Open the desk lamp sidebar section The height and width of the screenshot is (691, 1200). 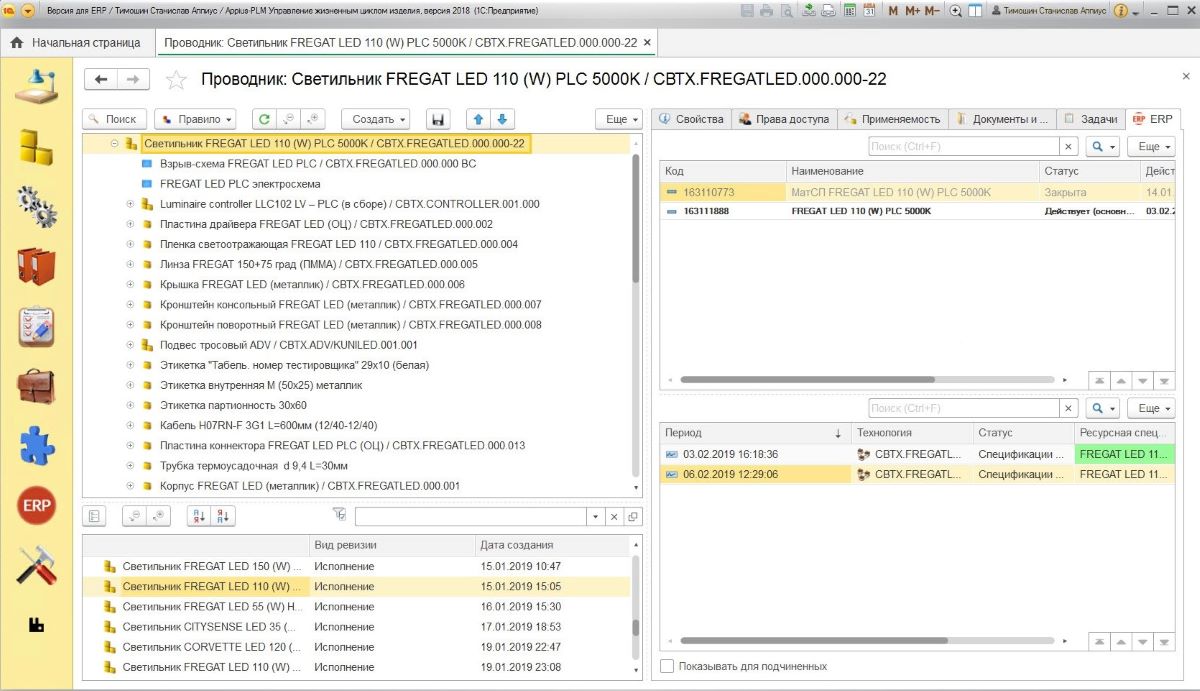coord(36,85)
